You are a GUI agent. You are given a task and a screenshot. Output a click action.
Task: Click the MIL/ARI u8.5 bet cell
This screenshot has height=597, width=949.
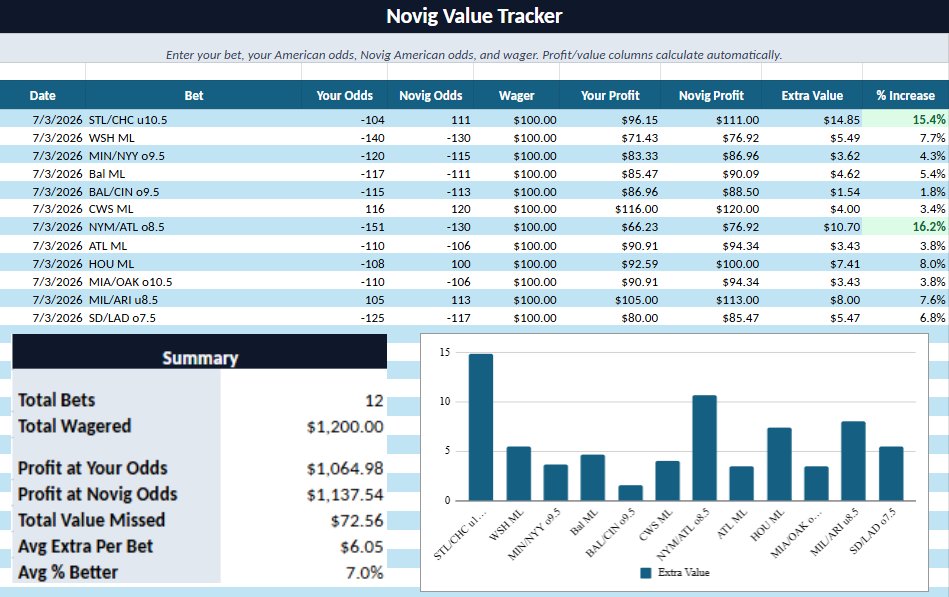point(194,299)
